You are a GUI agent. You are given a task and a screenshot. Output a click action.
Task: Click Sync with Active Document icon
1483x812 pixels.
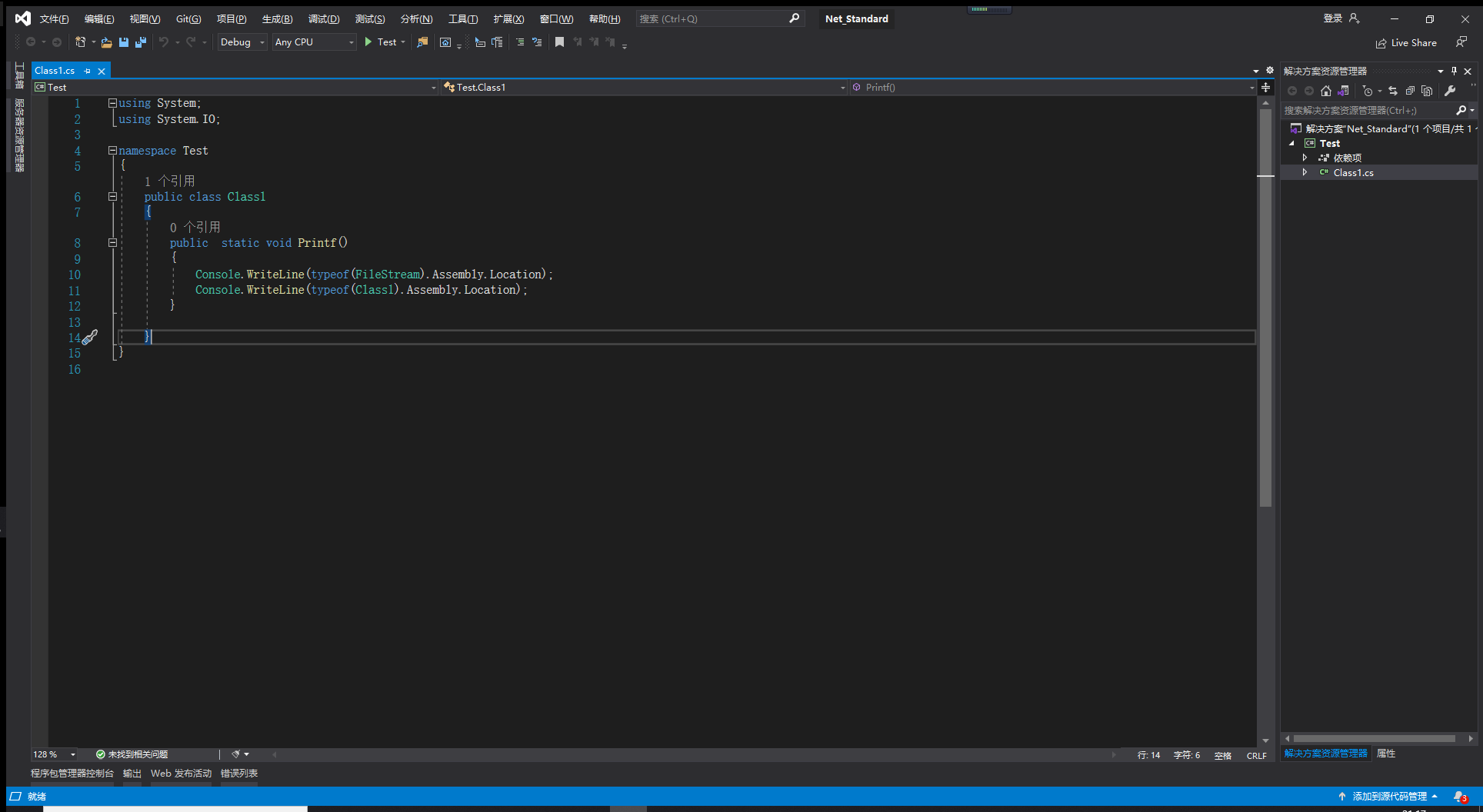[x=1393, y=91]
